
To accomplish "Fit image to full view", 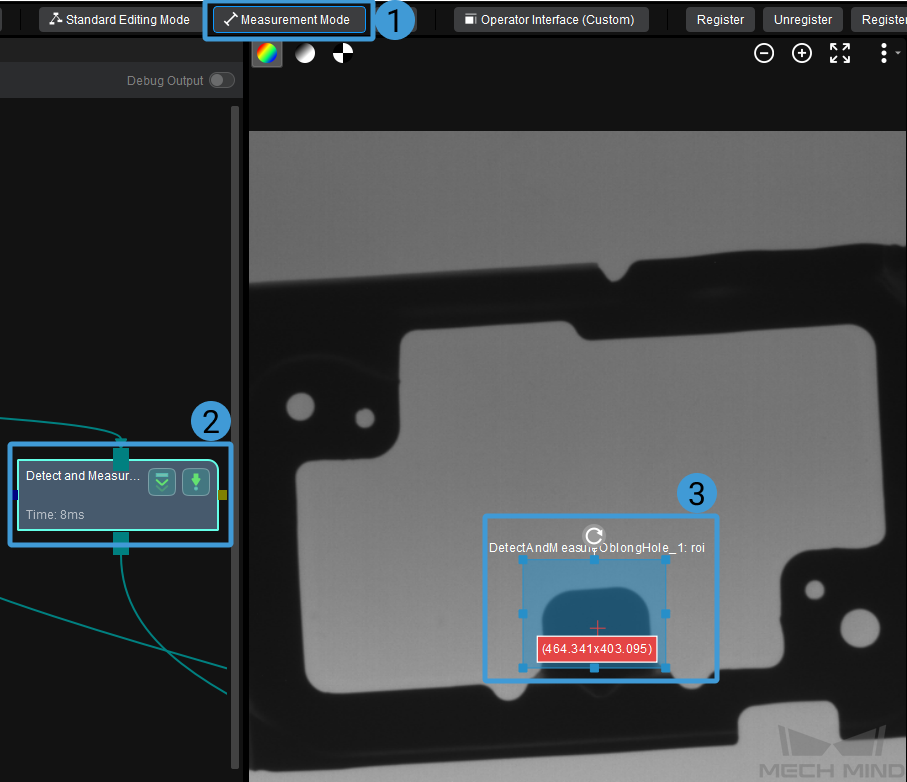I will 840,53.
